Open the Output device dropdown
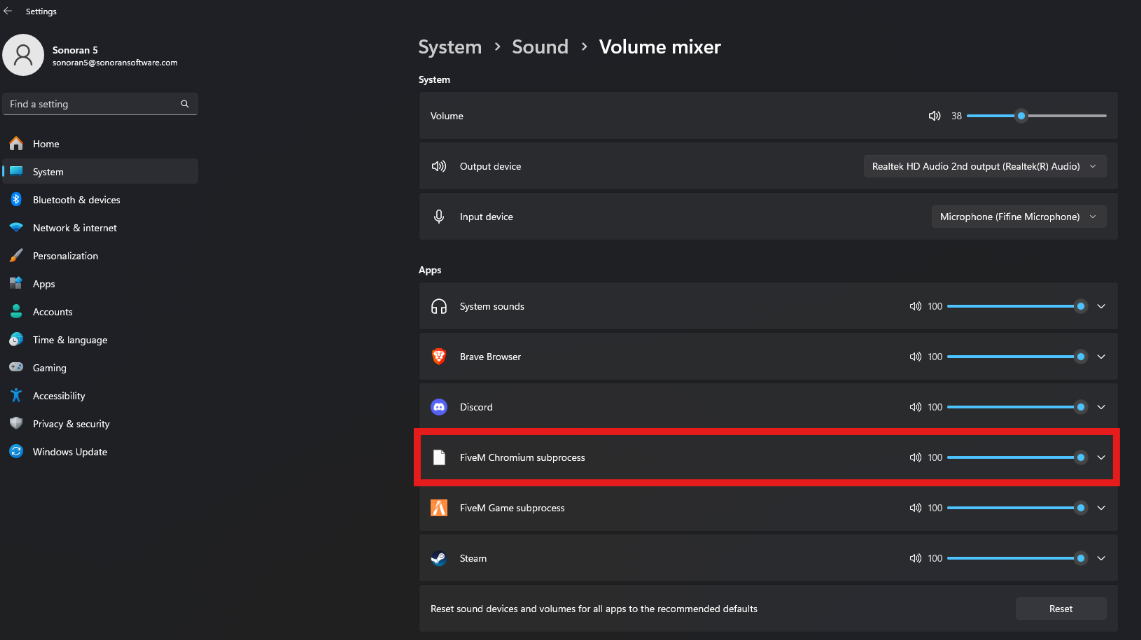This screenshot has height=640, width=1141. tap(985, 167)
